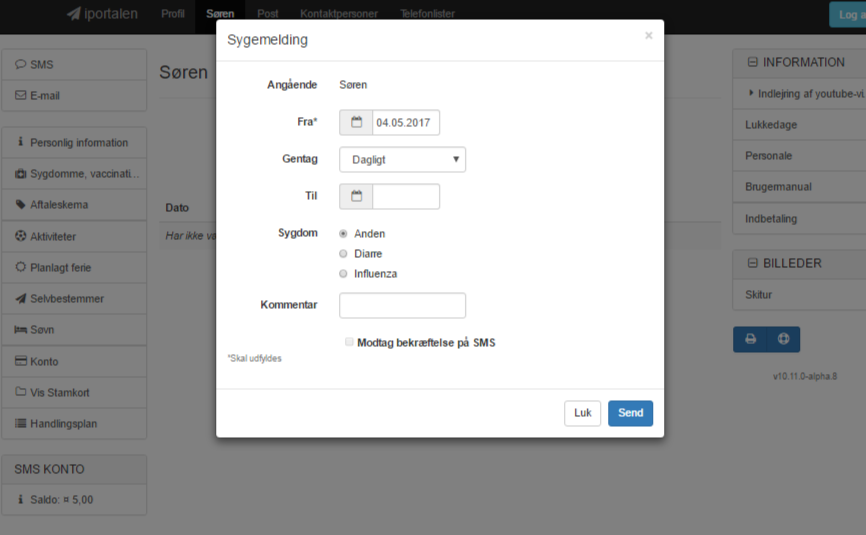Collapse the INFORMATION panel

(x=752, y=62)
